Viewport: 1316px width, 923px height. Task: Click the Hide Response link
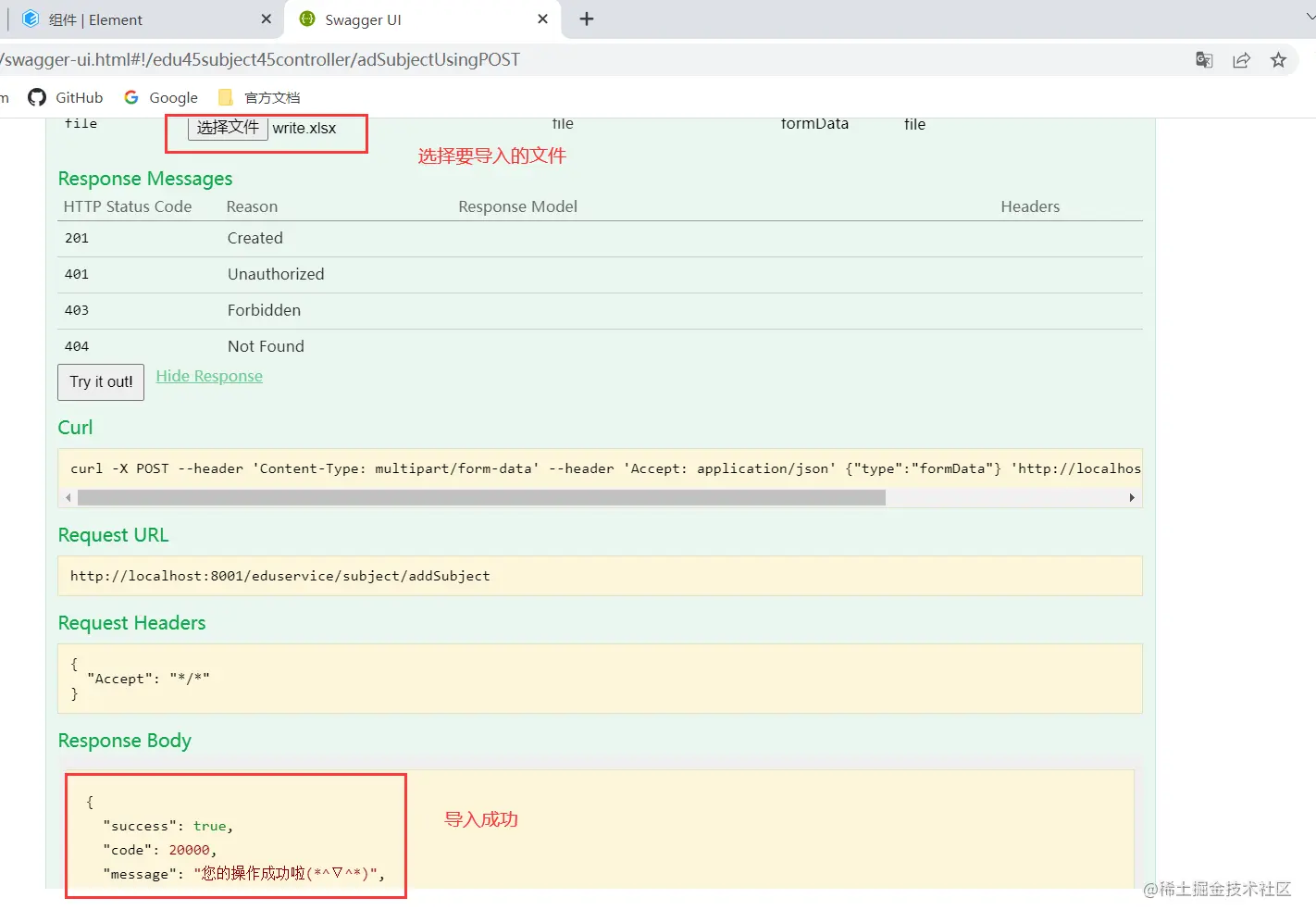tap(209, 376)
